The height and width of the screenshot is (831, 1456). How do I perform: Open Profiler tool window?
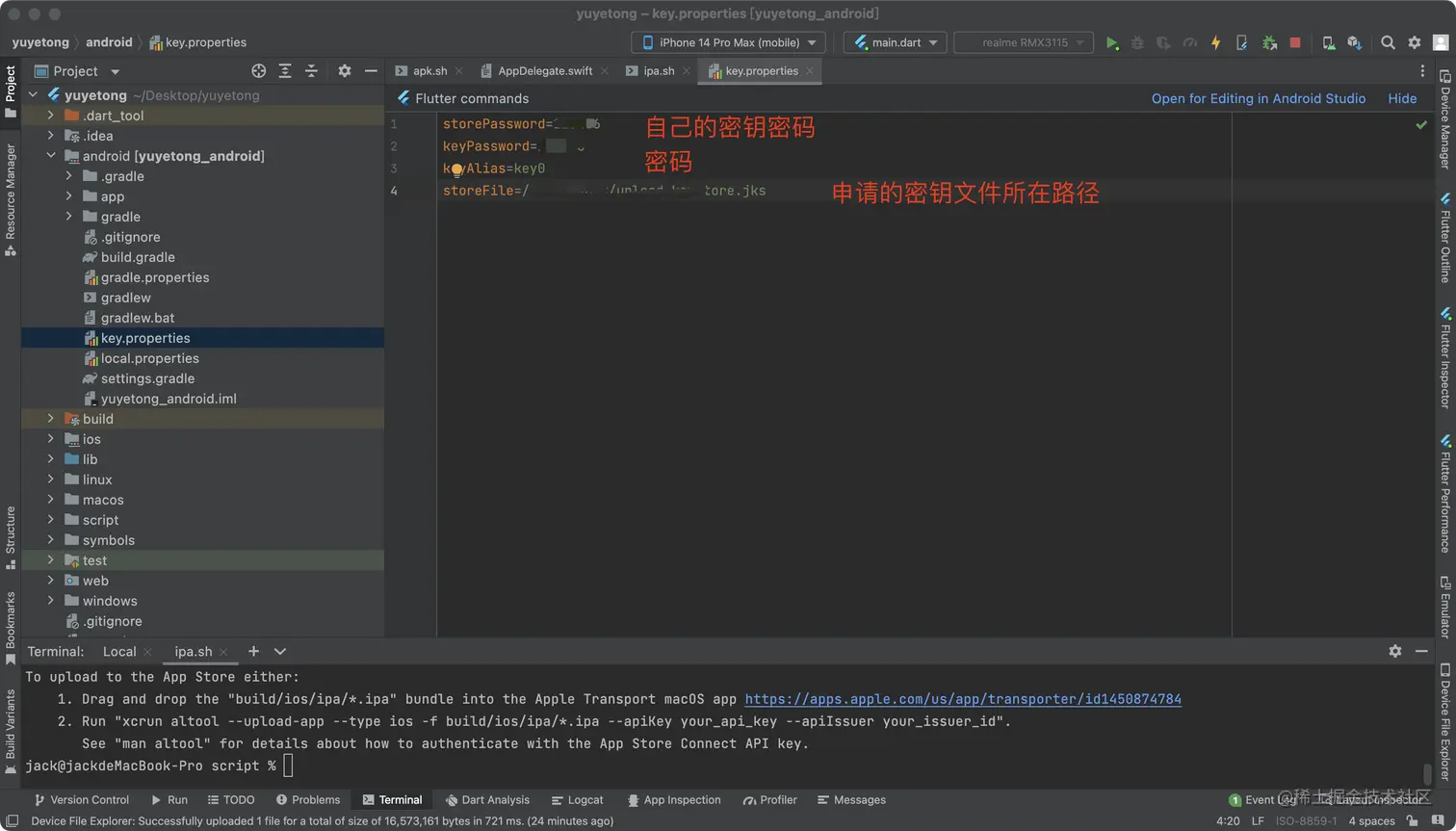pos(769,800)
